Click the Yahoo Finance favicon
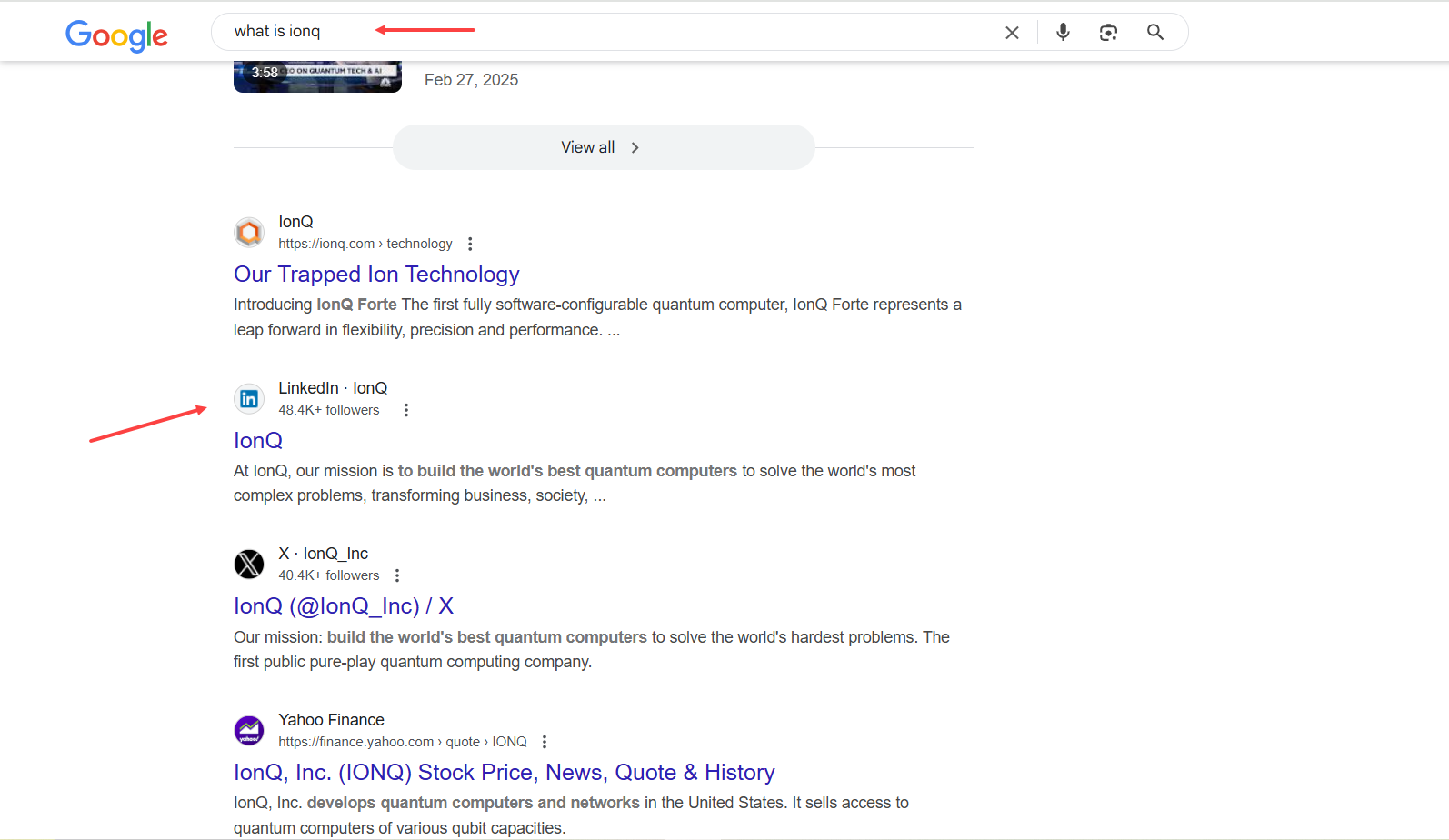1449x840 pixels. [249, 731]
